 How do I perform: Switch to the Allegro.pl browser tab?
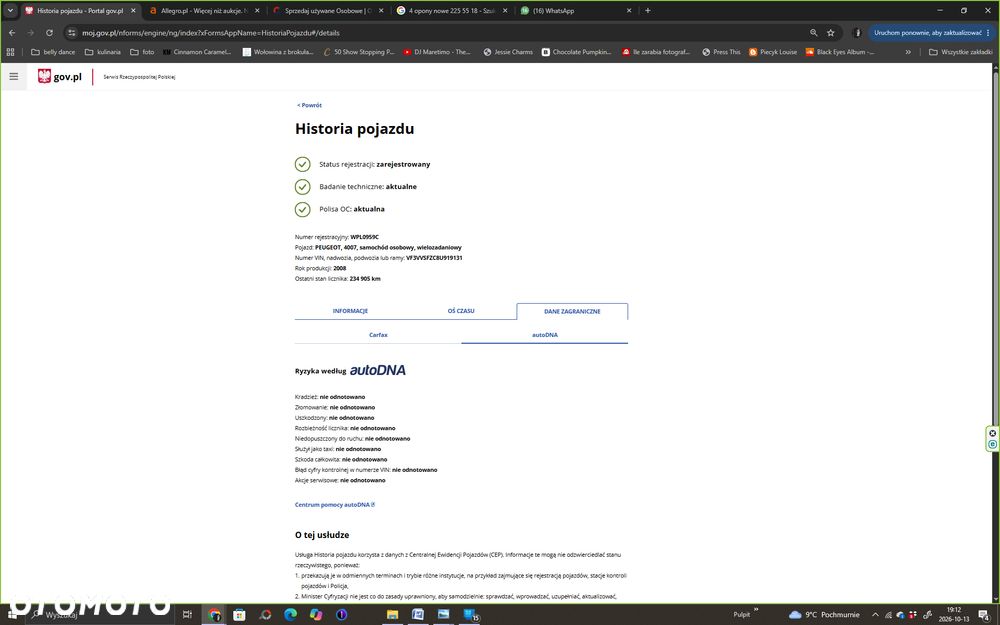[x=204, y=10]
